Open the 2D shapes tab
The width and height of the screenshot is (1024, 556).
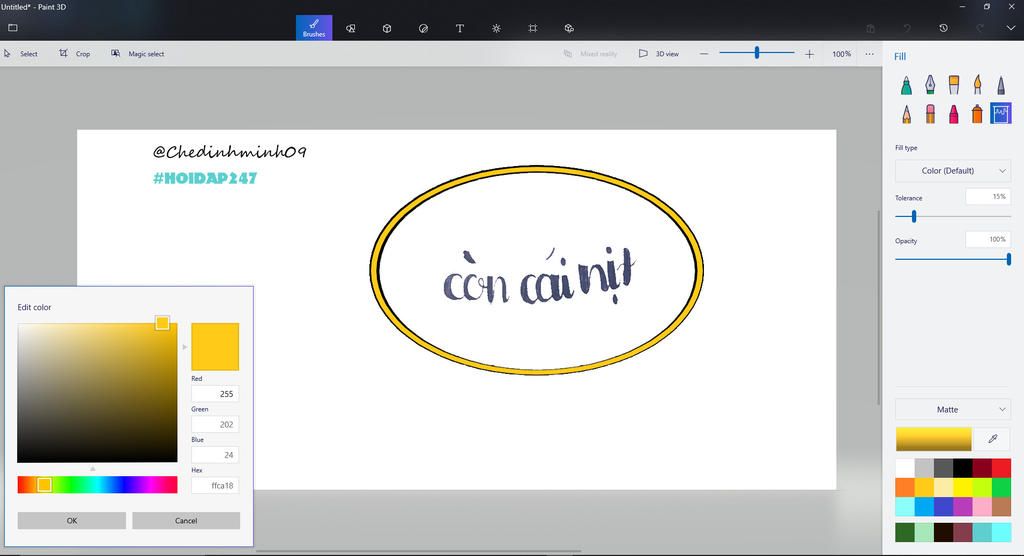click(351, 28)
